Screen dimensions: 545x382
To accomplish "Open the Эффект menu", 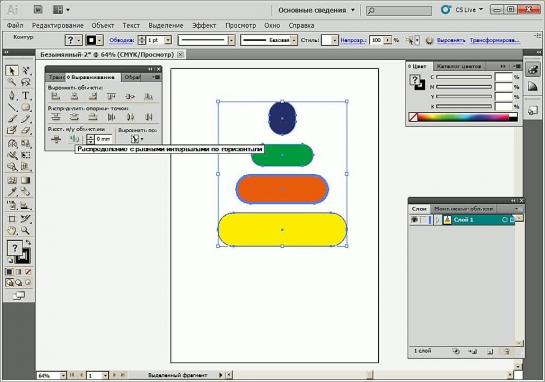I will [204, 25].
